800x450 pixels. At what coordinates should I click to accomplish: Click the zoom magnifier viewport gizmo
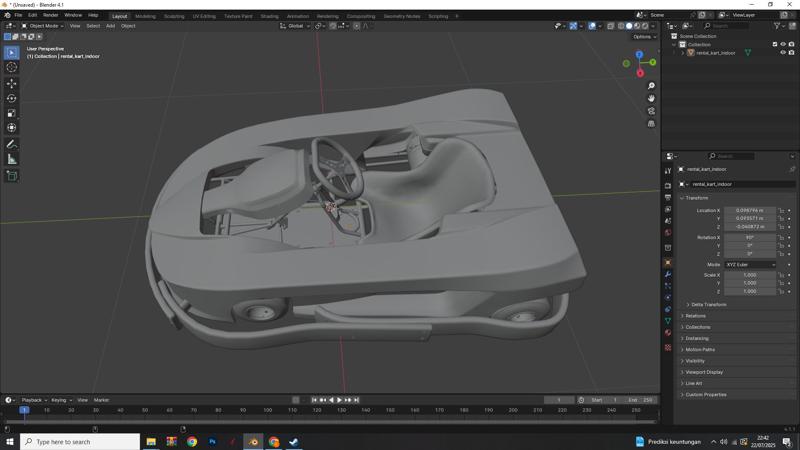[651, 86]
